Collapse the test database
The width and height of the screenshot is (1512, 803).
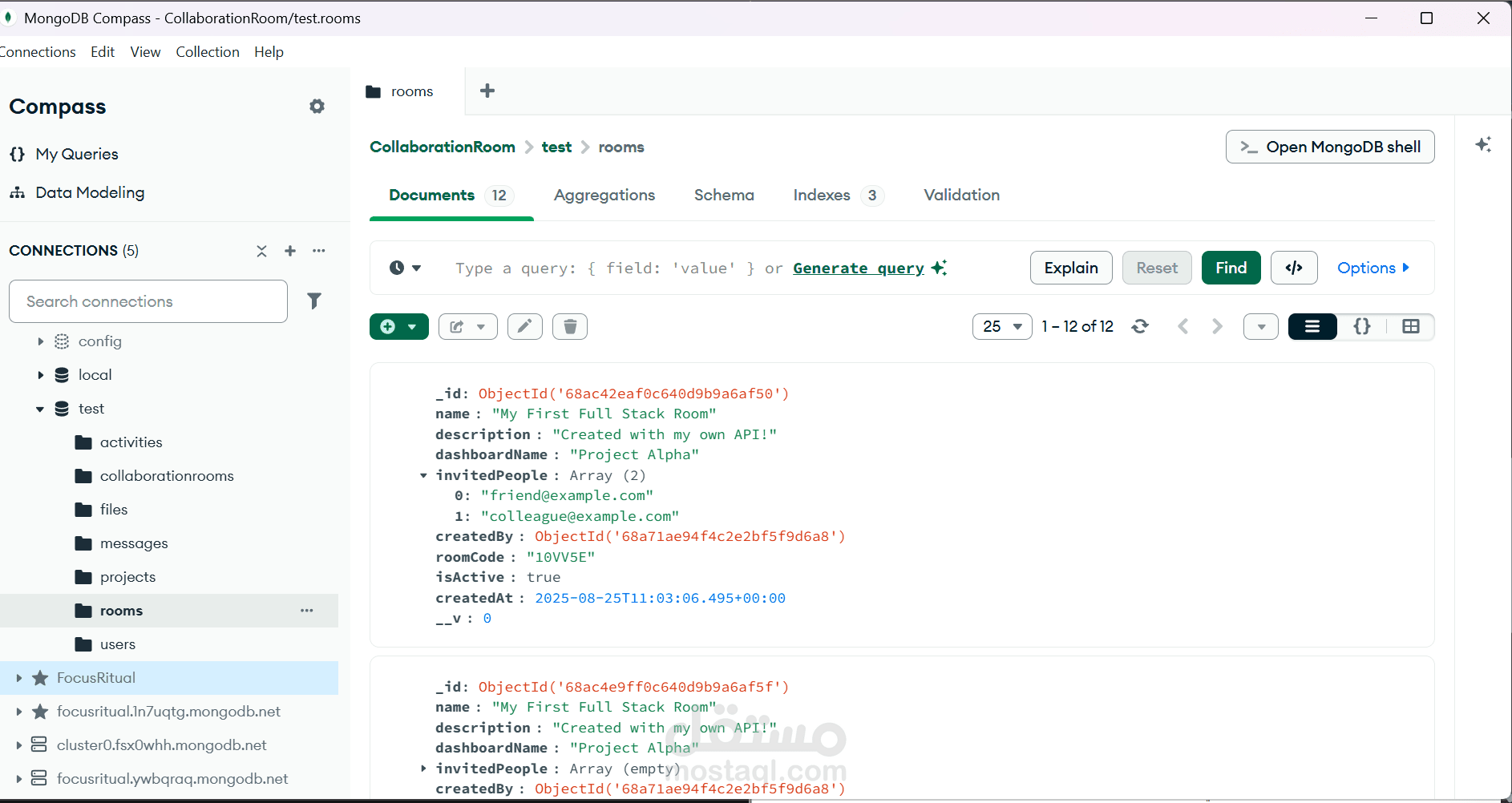click(40, 409)
